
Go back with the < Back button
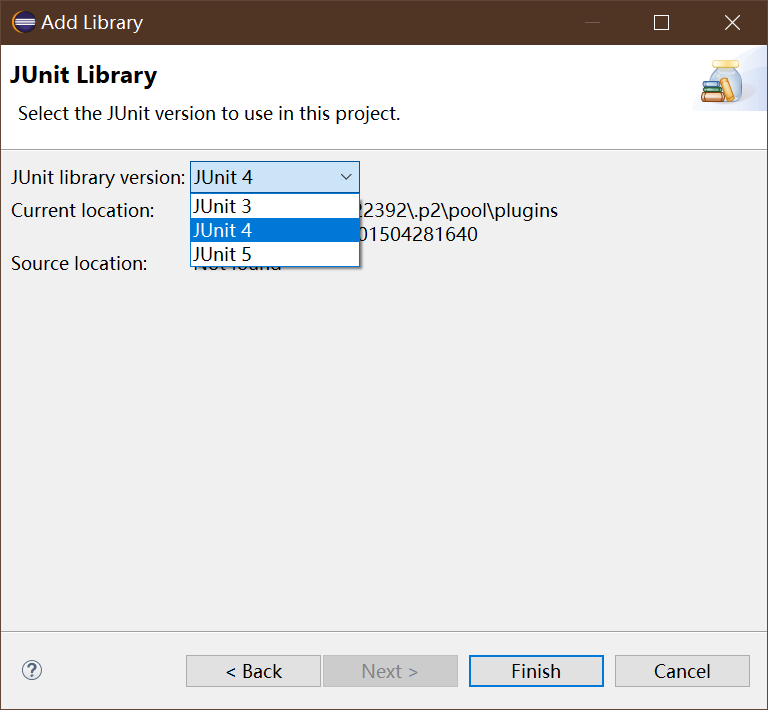coord(253,671)
